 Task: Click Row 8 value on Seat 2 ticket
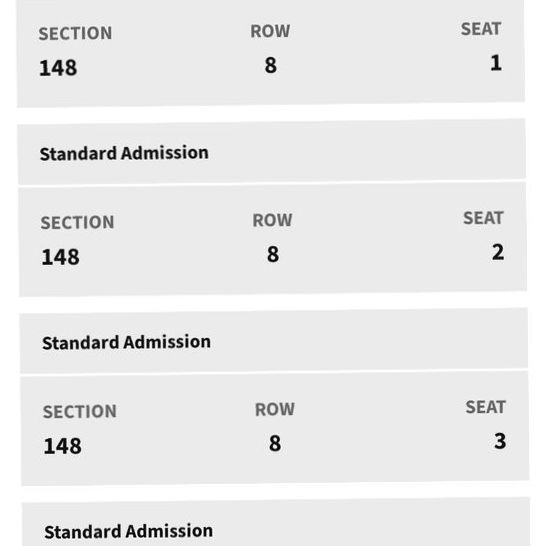pos(273,254)
